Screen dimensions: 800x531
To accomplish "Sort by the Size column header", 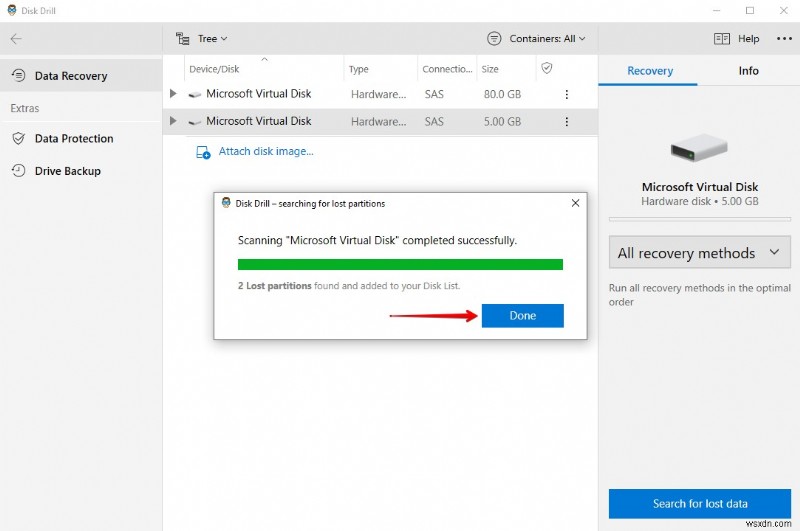I will (490, 70).
